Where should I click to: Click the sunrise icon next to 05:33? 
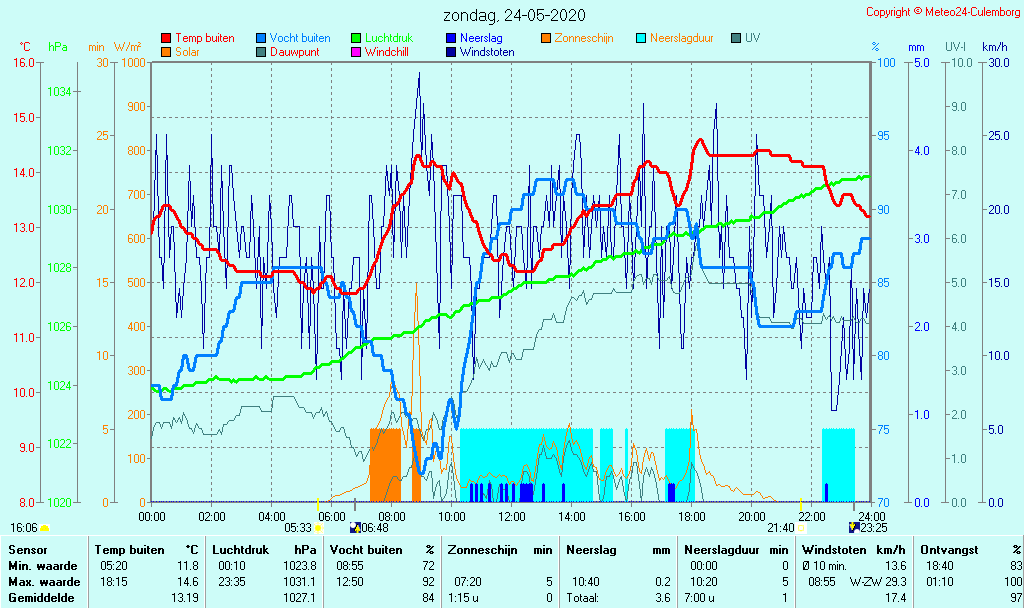(x=318, y=528)
